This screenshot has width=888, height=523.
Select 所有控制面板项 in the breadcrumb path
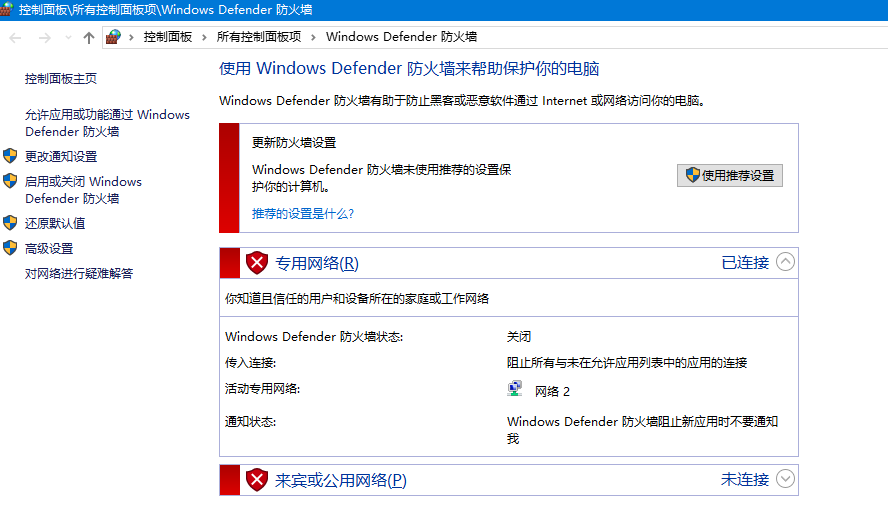pyautogui.click(x=258, y=37)
